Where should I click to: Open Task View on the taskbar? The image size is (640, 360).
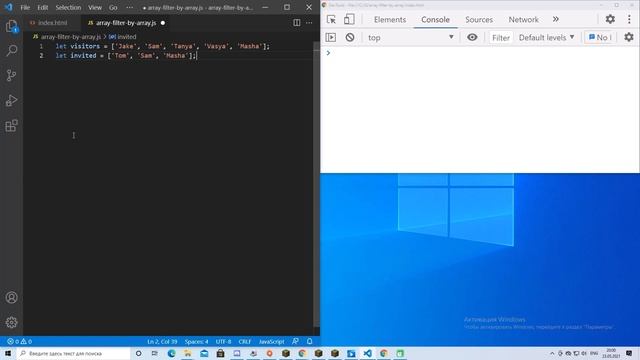(154, 353)
